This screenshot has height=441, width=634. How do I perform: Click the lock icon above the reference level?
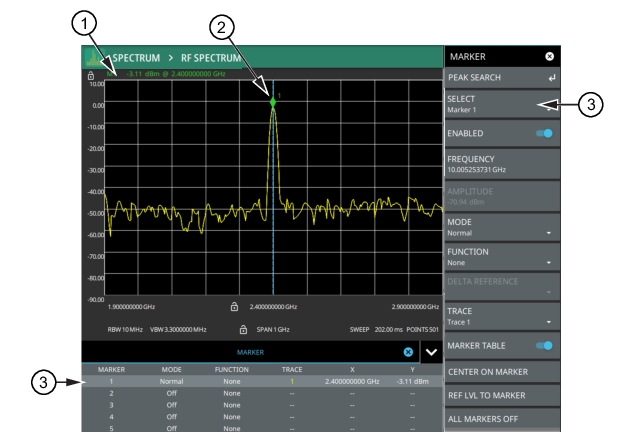coord(91,74)
